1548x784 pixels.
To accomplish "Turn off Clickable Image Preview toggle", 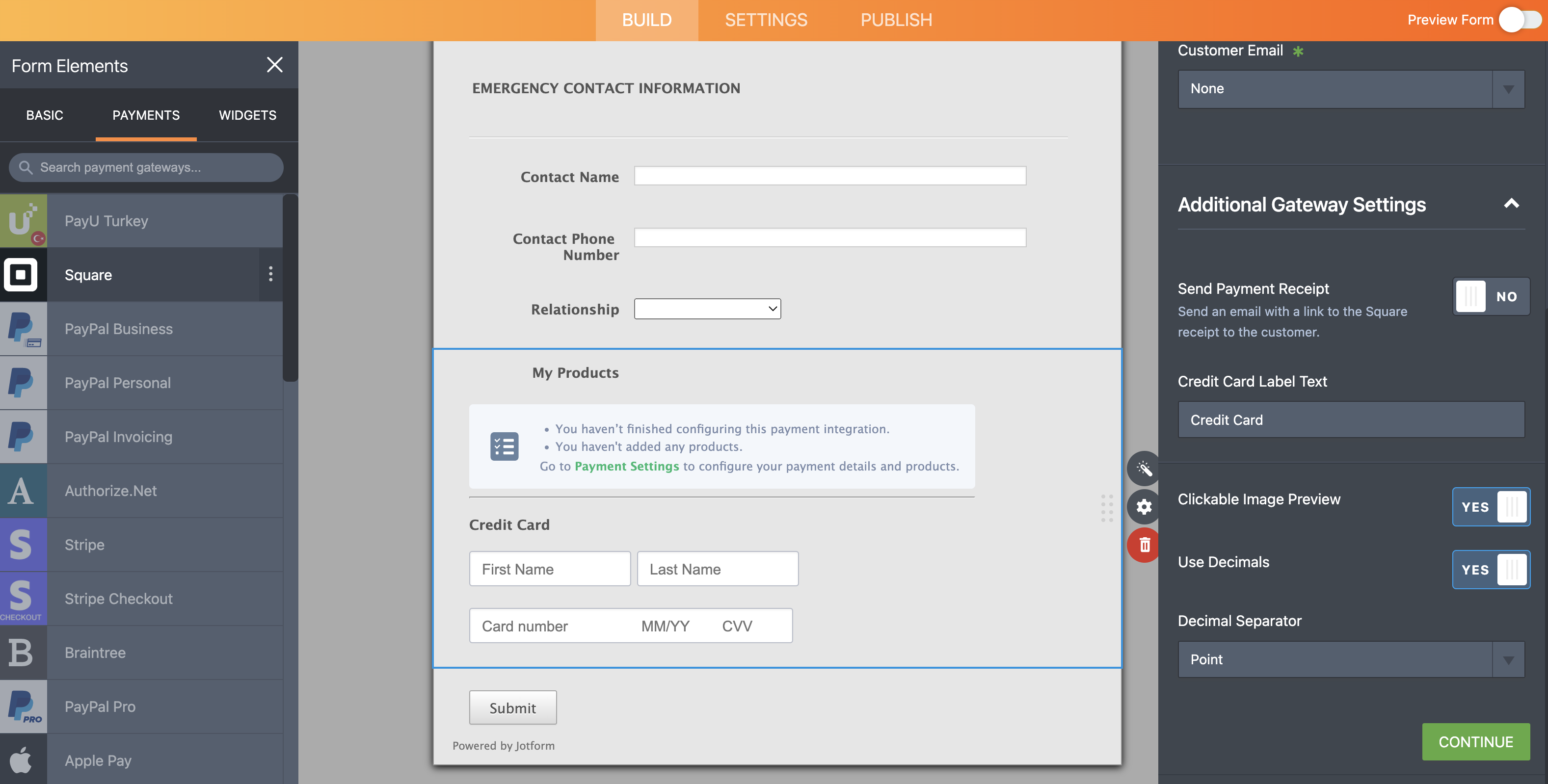I will pos(1490,506).
